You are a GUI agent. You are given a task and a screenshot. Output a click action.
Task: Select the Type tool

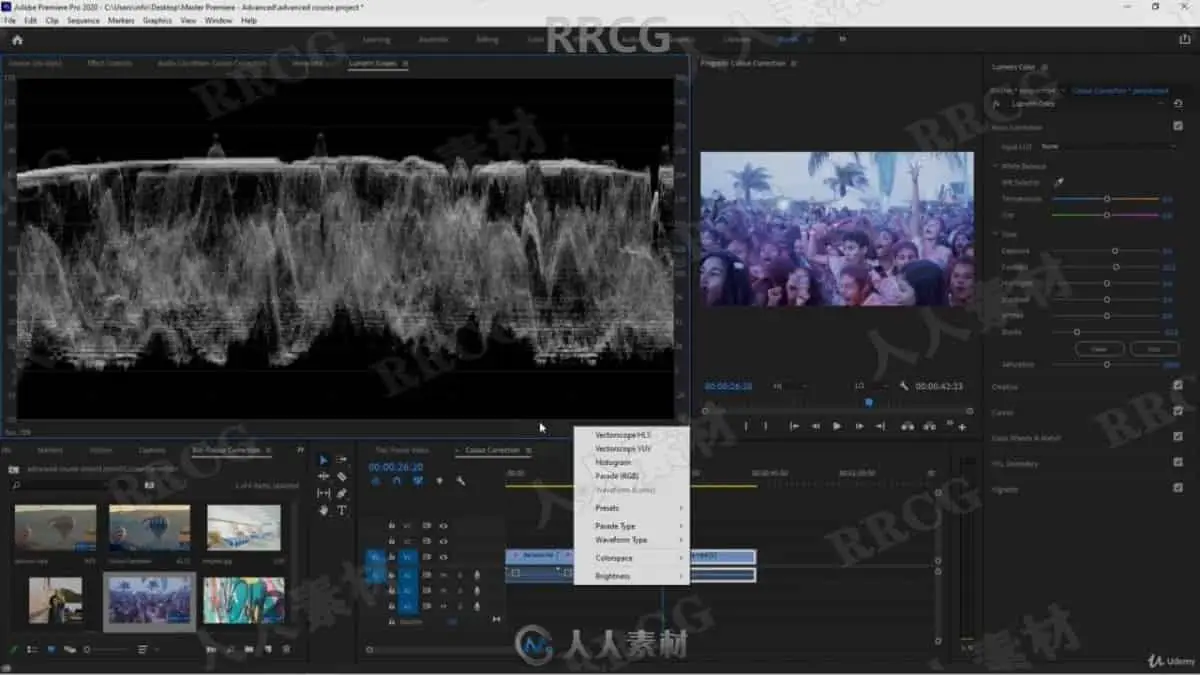342,510
